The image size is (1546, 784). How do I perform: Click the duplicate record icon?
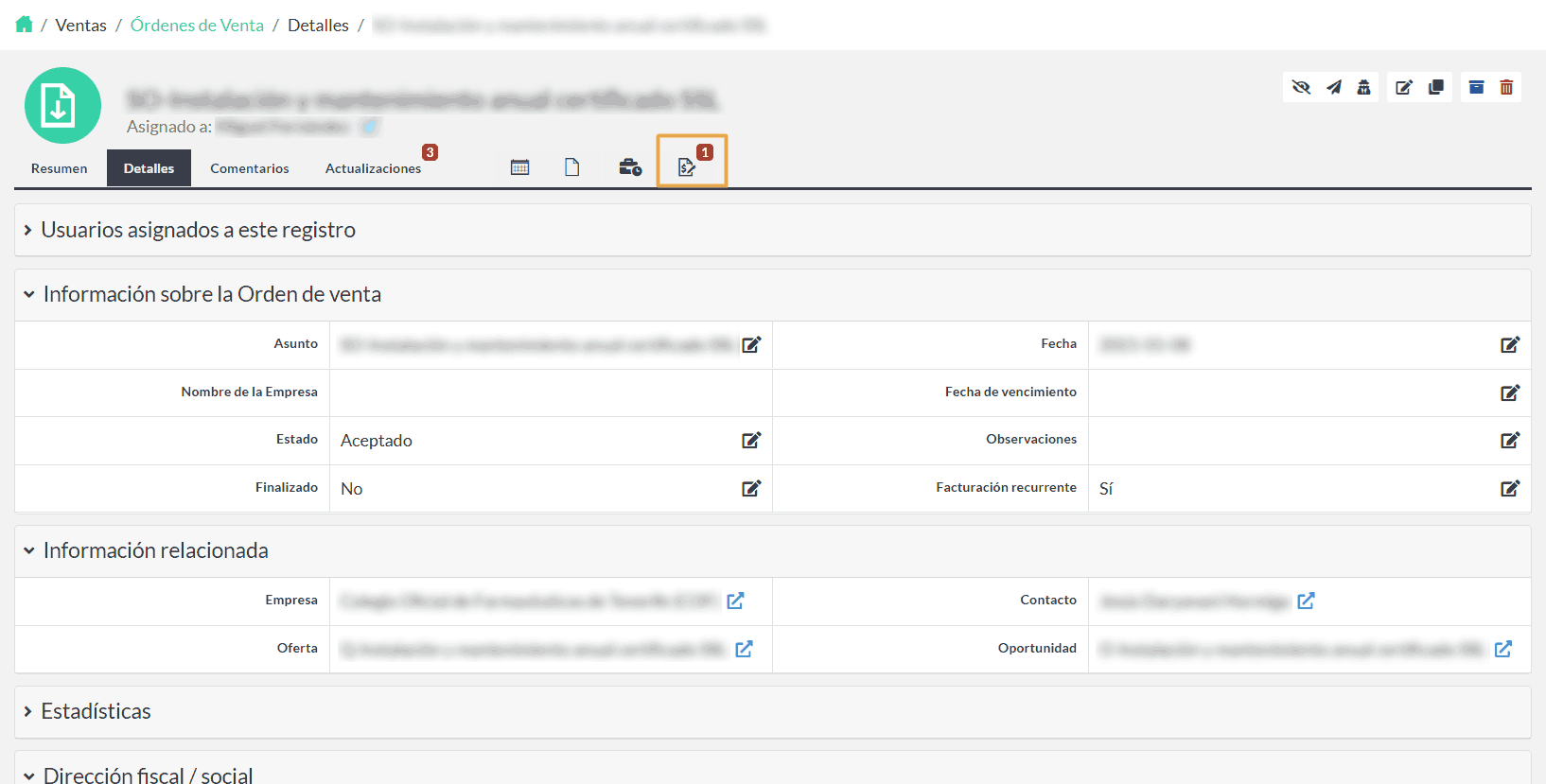coord(1435,87)
